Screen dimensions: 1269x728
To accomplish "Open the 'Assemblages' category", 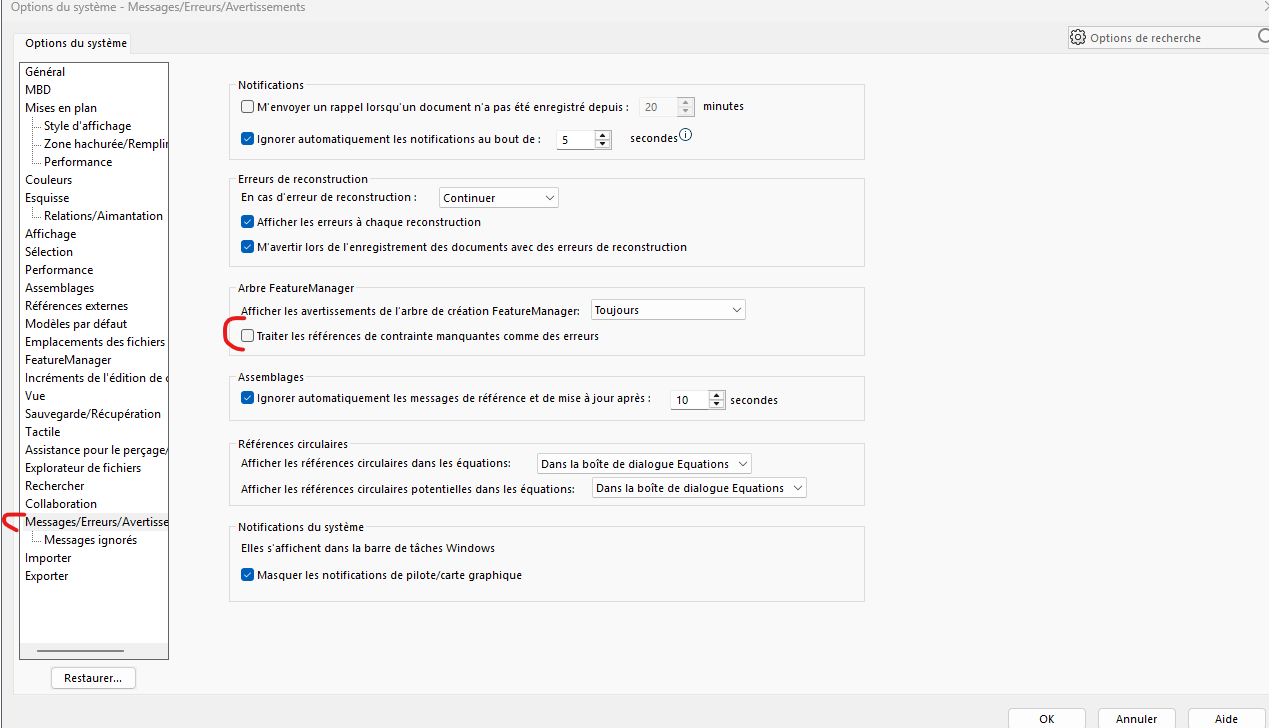I will coord(60,288).
